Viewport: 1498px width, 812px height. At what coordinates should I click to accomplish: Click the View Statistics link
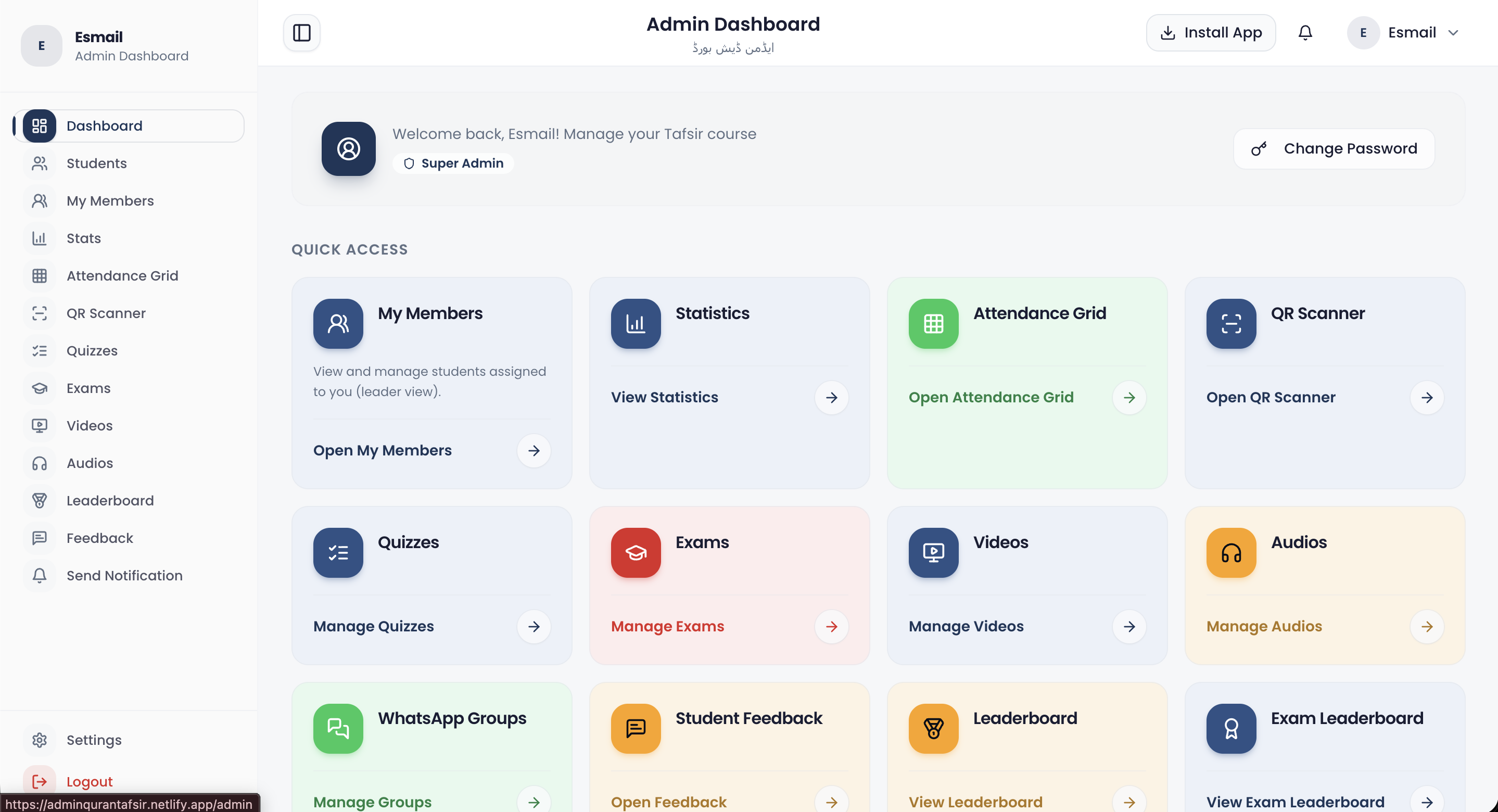point(664,397)
